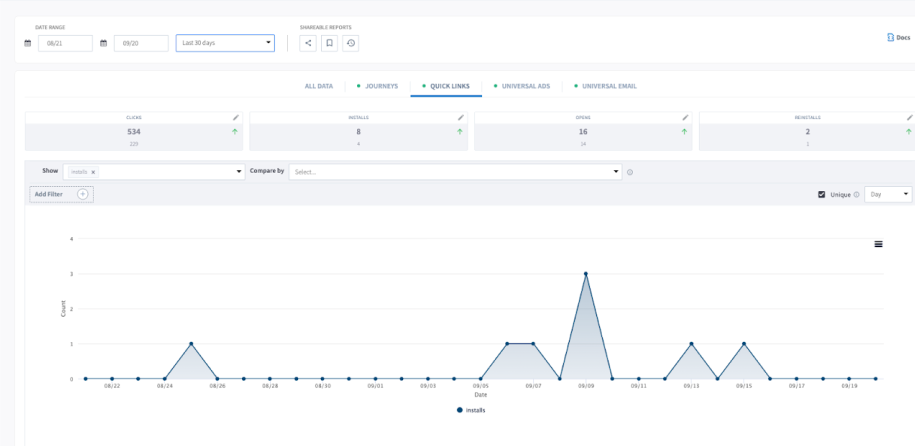Click the share report icon
The image size is (915, 446).
pos(308,43)
